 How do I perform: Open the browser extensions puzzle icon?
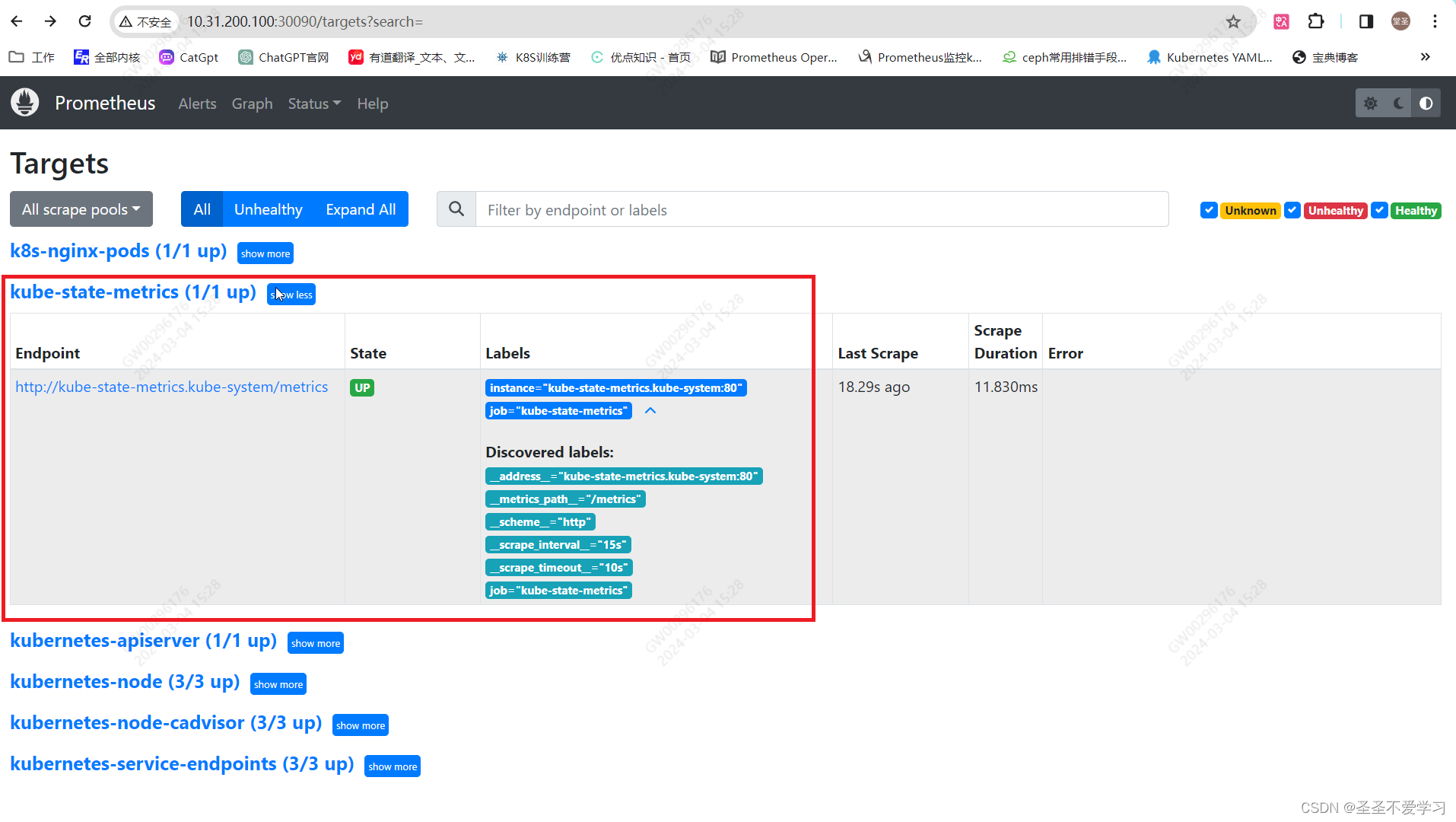coord(1316,21)
